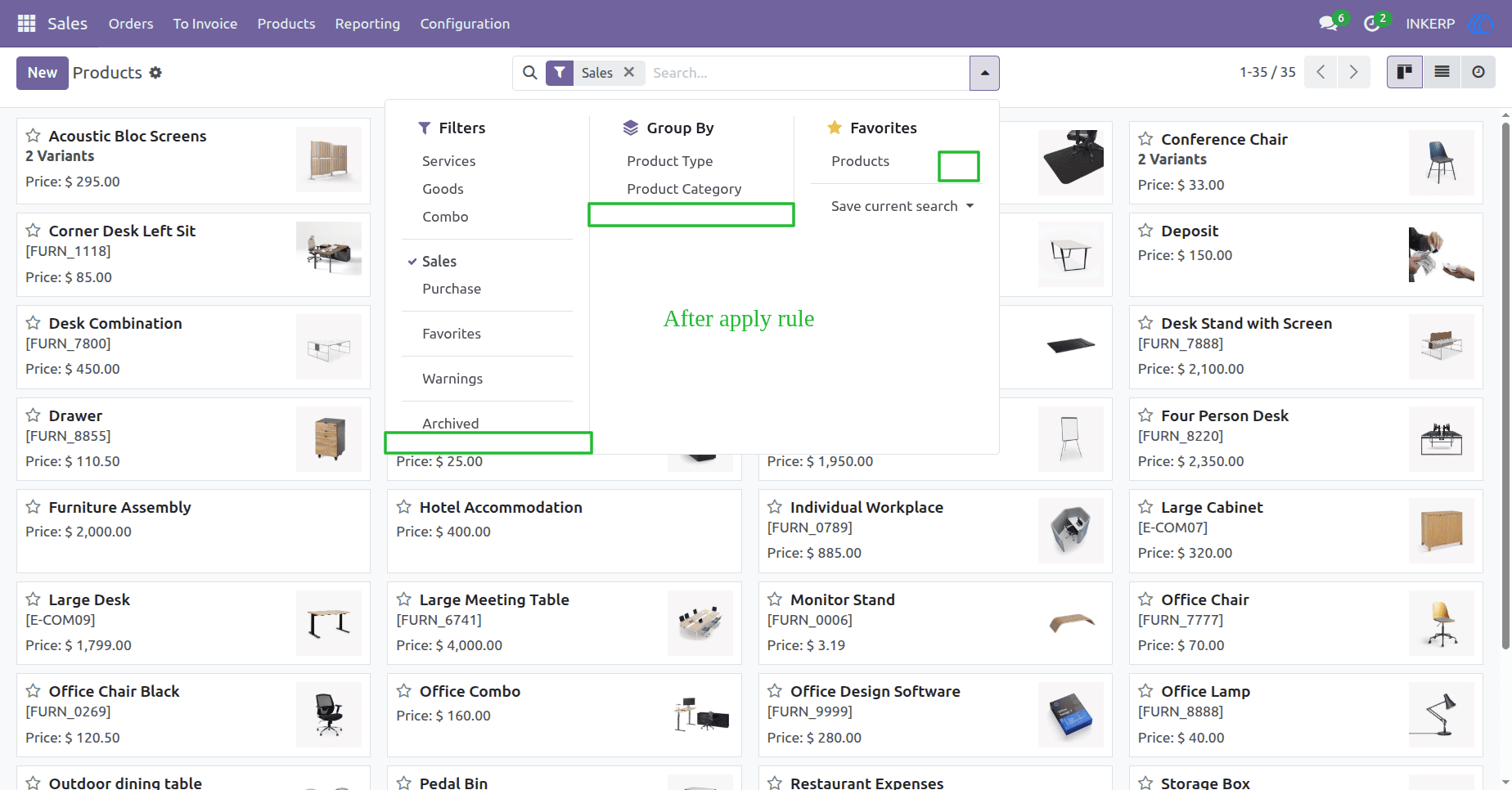Click the page vertical scrollbar

[x=1505, y=384]
